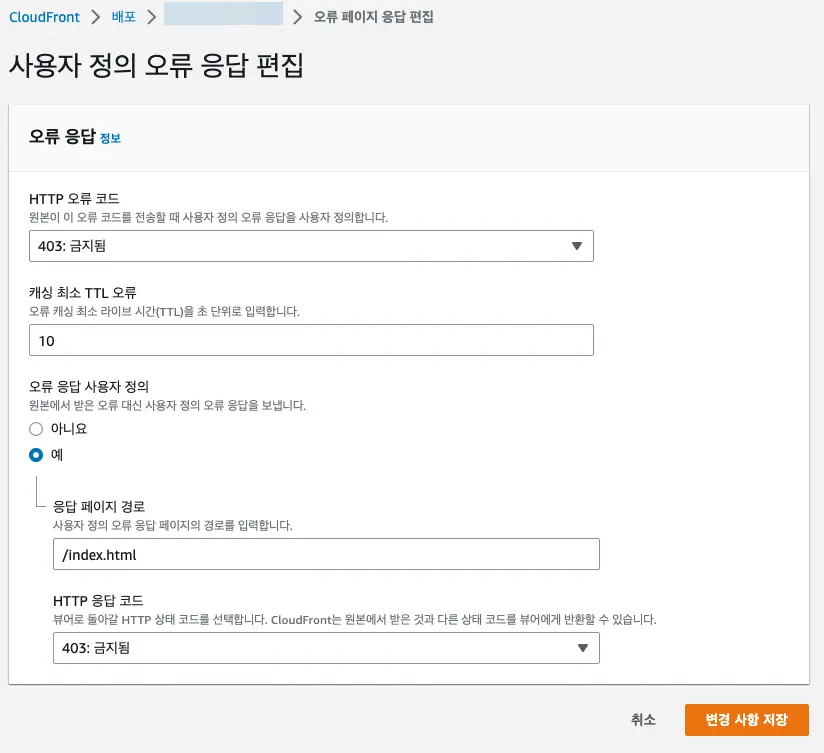Viewport: 824px width, 753px height.
Task: Open the blurred distribution ID breadcrumb
Action: click(x=223, y=17)
